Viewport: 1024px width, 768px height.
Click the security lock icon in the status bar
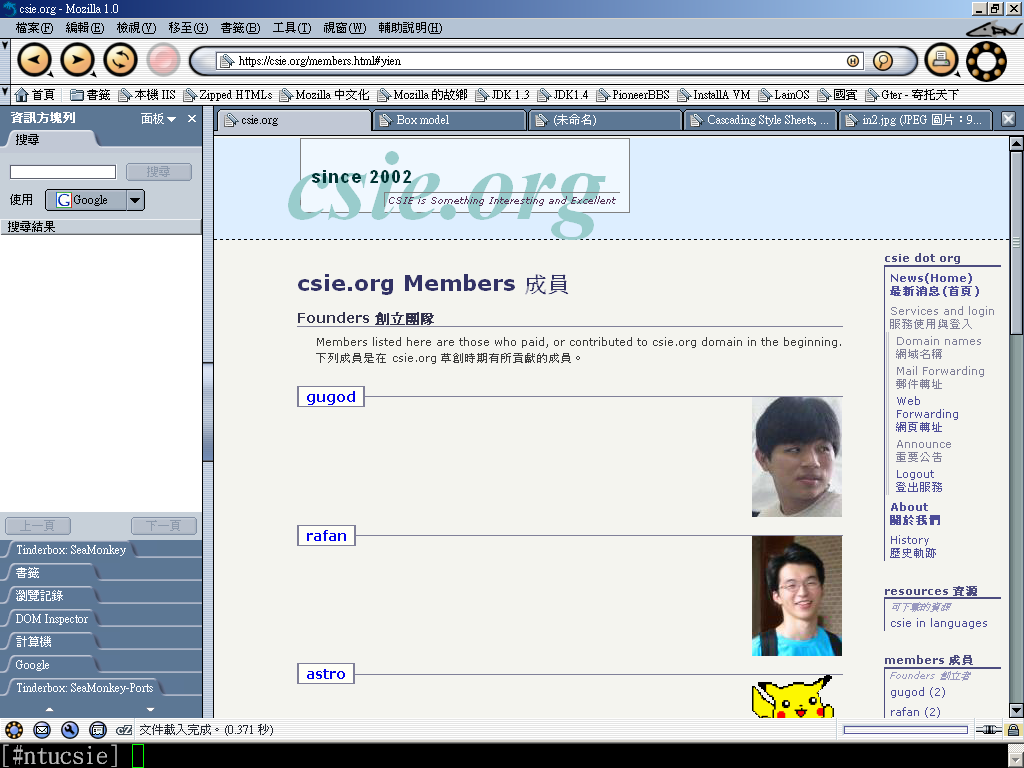click(1013, 729)
